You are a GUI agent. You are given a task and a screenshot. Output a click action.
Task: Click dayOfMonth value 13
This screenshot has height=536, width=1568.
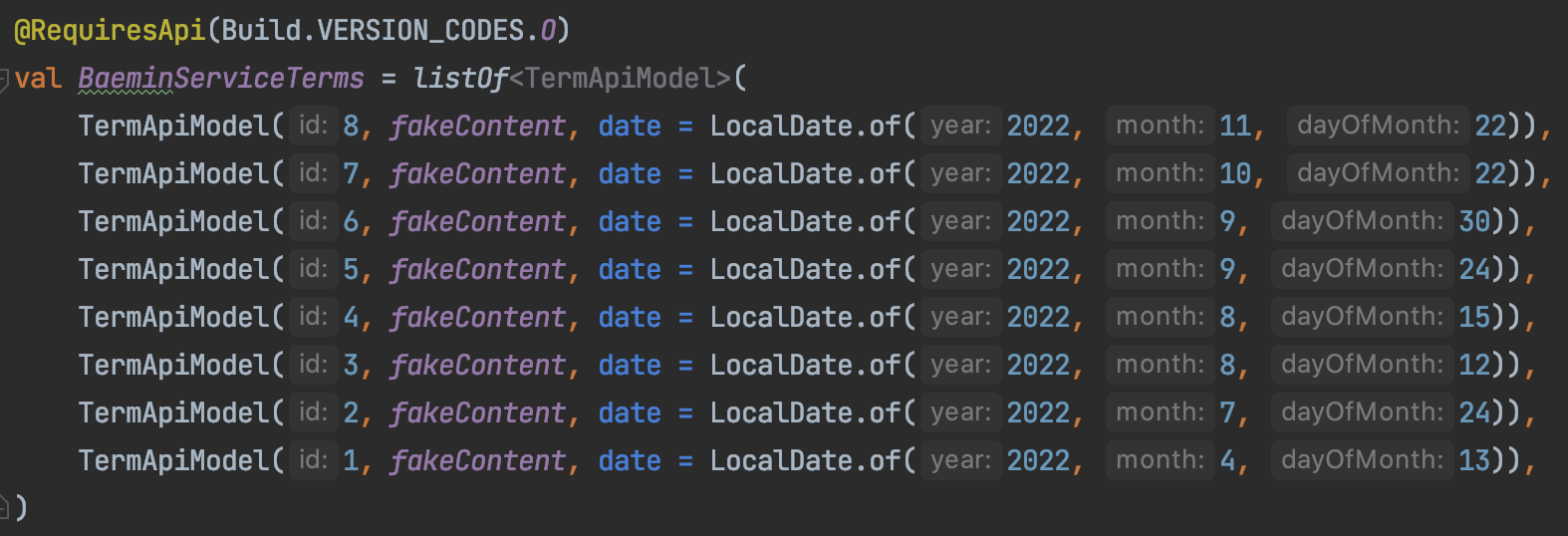coord(1474,461)
